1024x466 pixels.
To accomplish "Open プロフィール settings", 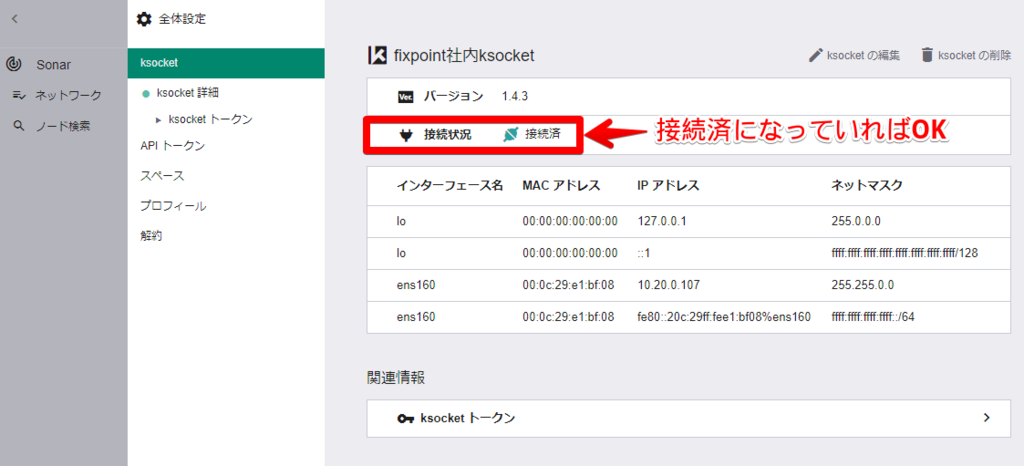I will [x=173, y=206].
